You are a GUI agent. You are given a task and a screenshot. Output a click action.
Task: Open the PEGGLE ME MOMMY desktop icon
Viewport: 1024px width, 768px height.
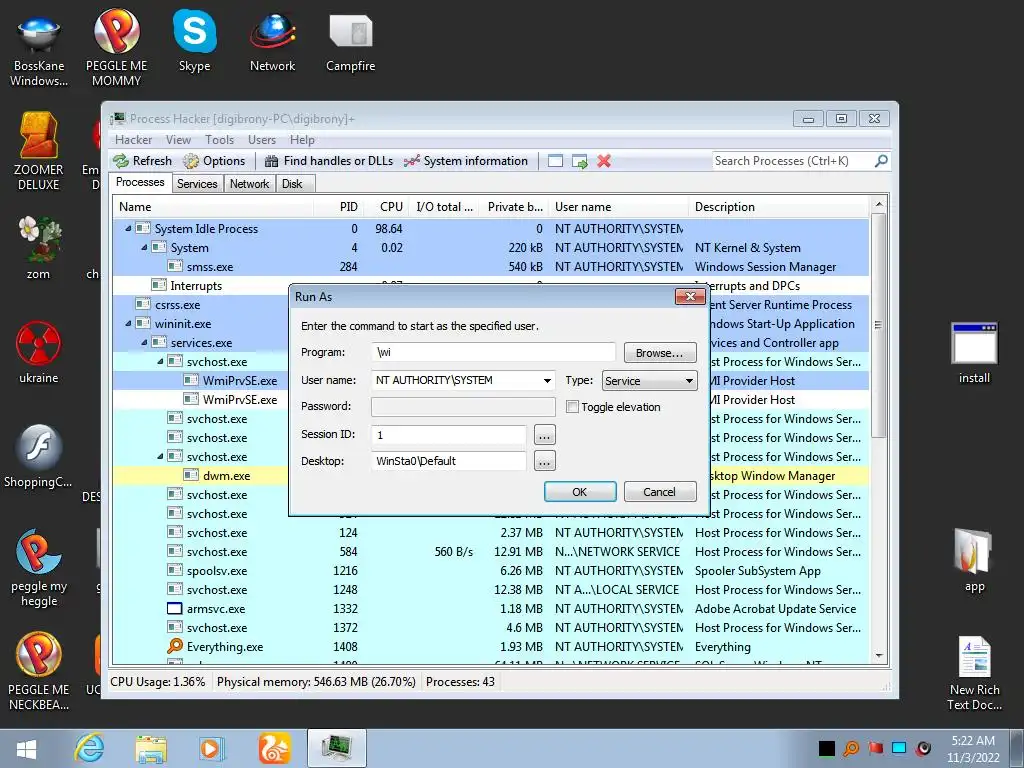click(116, 48)
